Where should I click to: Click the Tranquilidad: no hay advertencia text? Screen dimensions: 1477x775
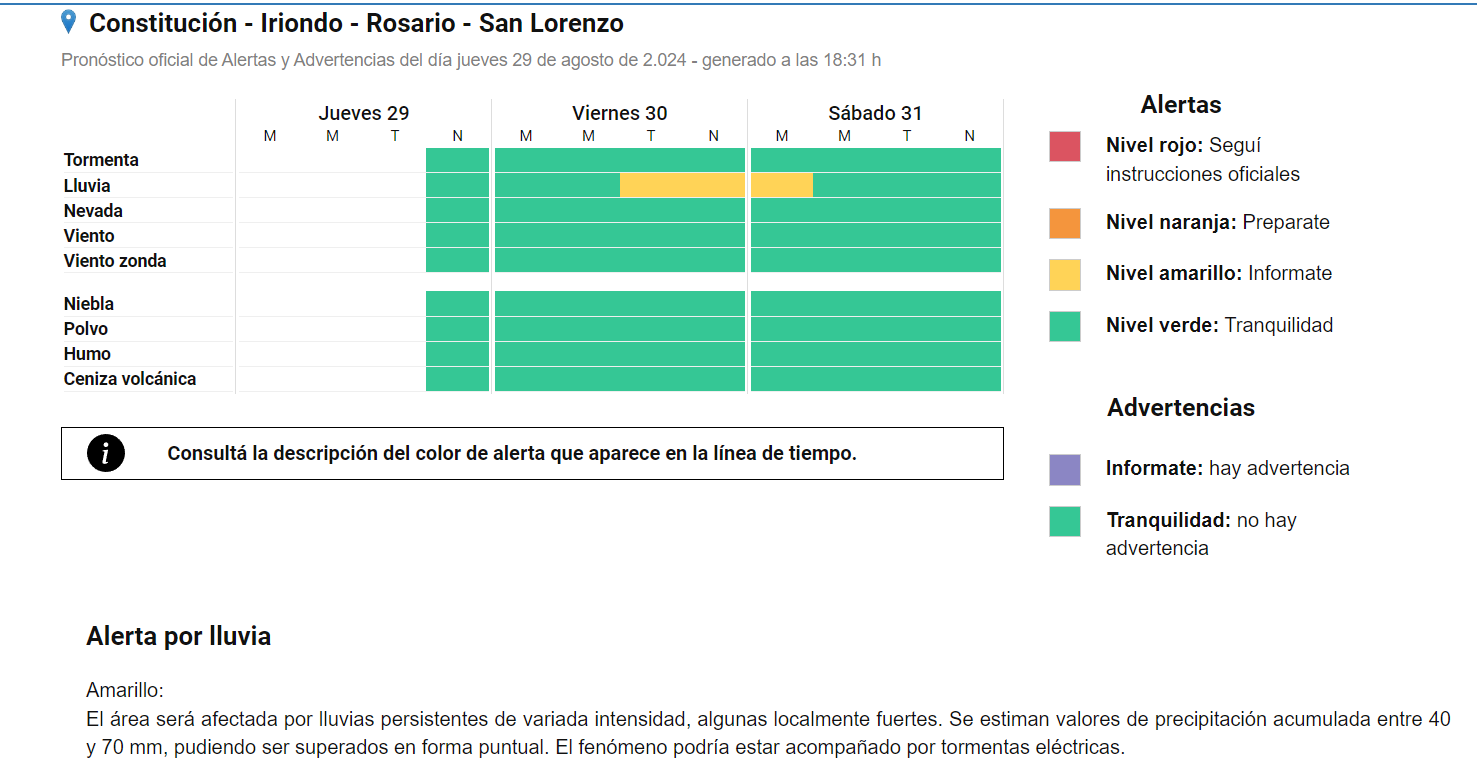[1201, 534]
